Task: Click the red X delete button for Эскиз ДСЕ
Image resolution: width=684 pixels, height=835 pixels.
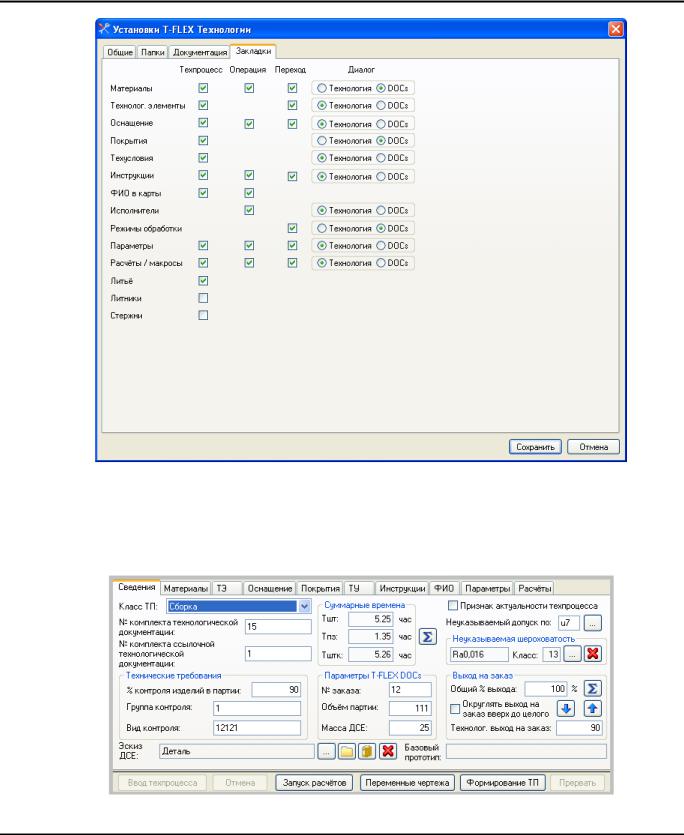Action: (x=388, y=751)
